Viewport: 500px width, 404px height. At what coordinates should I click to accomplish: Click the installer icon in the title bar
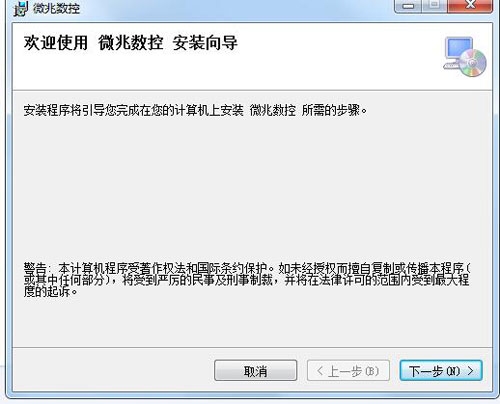tap(21, 8)
